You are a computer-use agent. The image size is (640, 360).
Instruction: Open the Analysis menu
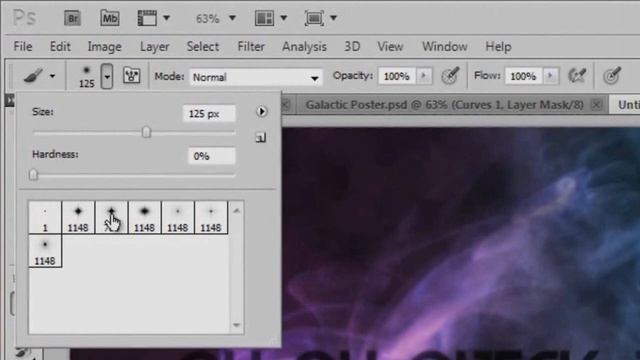(304, 47)
